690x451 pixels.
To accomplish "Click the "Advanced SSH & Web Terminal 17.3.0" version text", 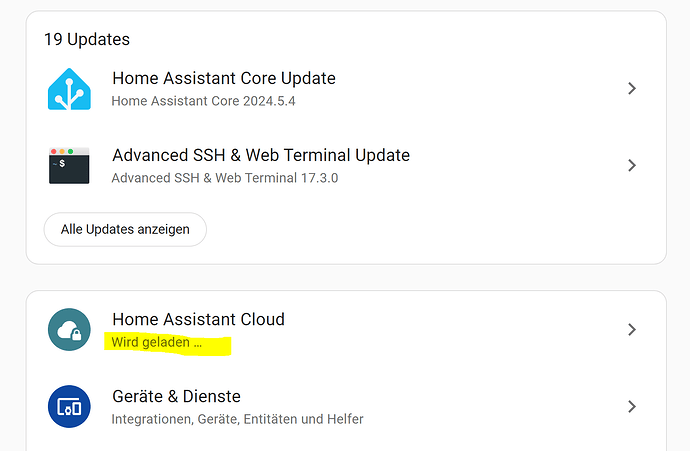I will [x=225, y=178].
